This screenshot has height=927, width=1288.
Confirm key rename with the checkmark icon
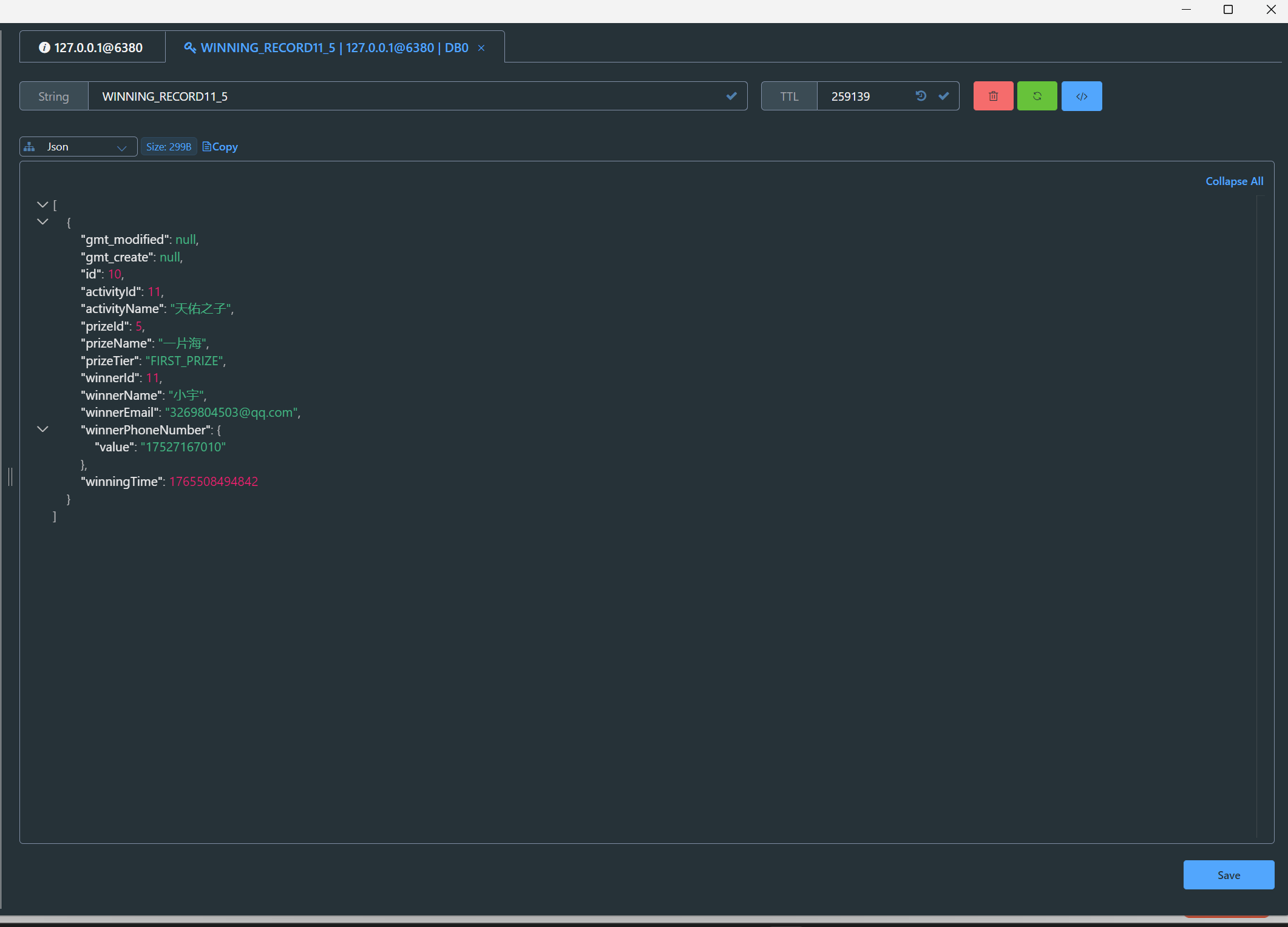pos(731,96)
